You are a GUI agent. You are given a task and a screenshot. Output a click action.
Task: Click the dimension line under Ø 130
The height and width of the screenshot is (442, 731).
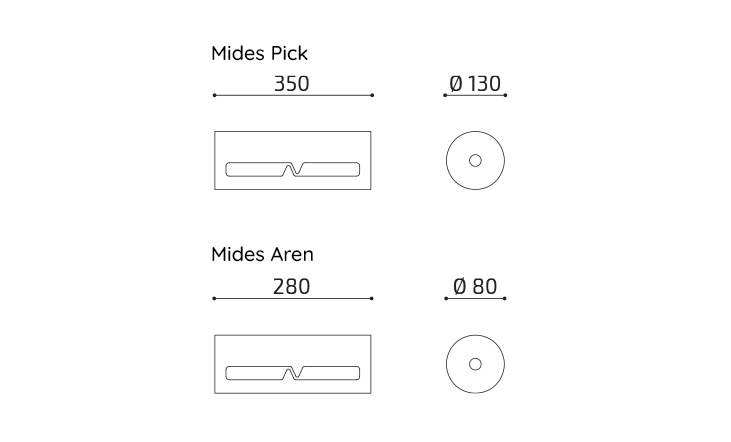475,95
